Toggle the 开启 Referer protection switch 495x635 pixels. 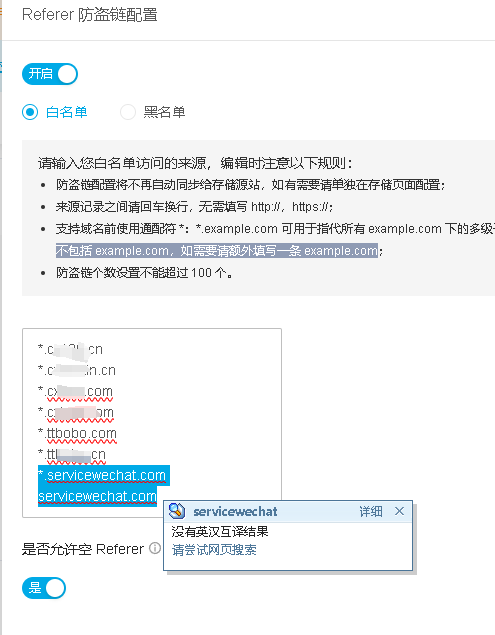(x=50, y=74)
